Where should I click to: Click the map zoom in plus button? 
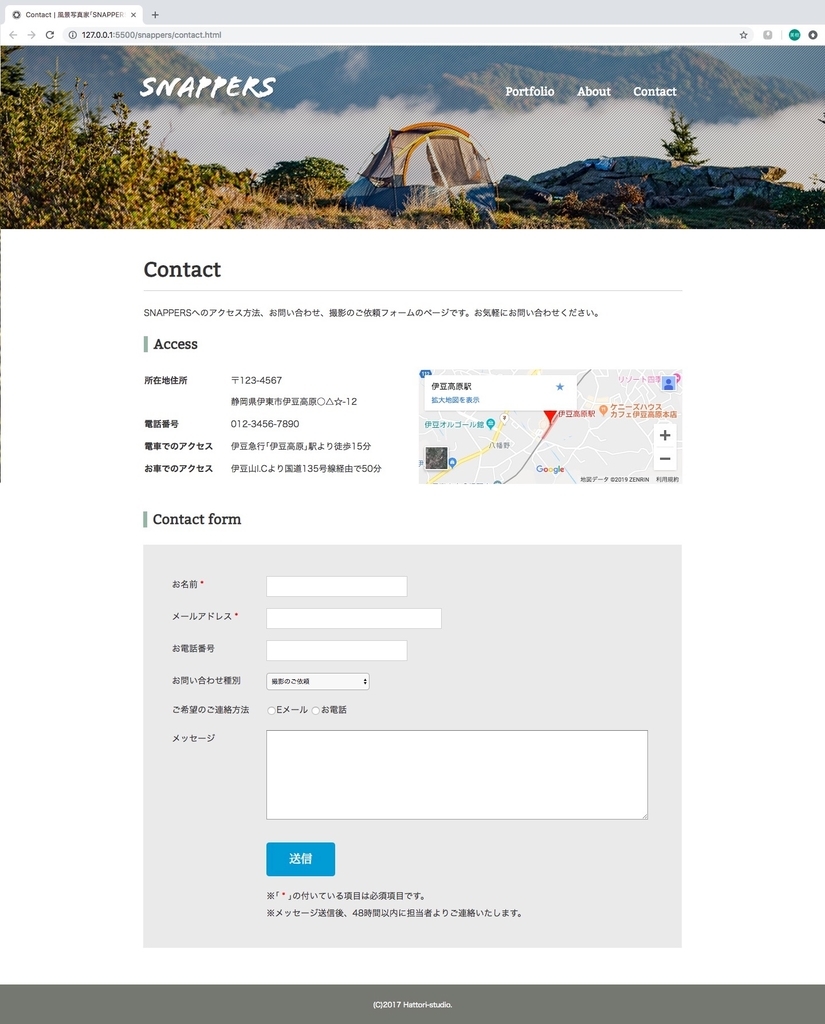point(665,436)
